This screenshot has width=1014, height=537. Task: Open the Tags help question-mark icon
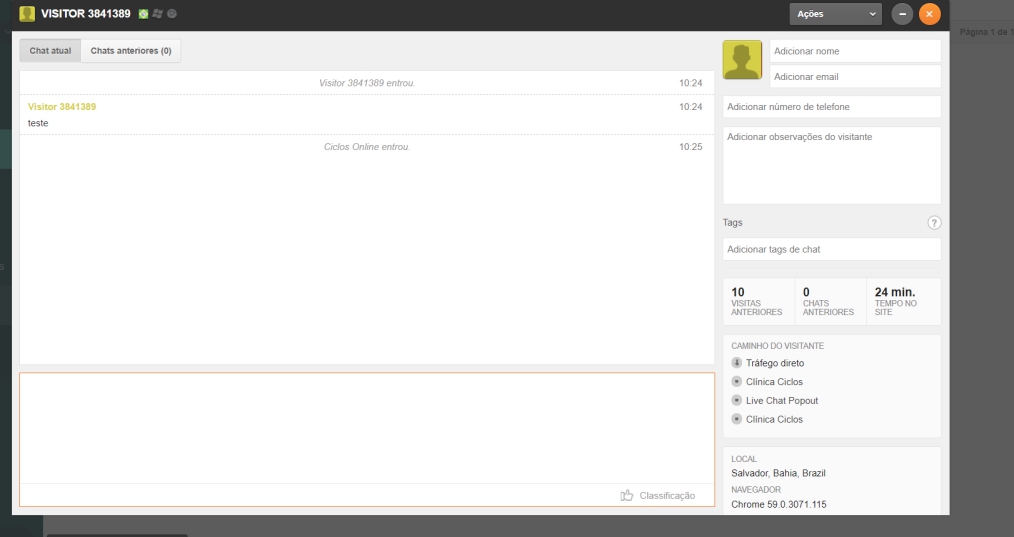[934, 223]
